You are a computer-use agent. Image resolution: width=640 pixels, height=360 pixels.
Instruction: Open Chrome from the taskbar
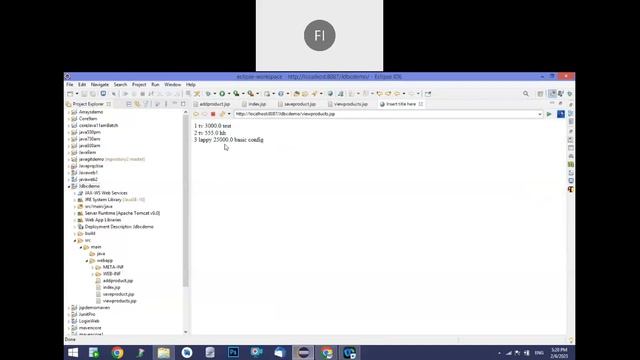(x=118, y=353)
